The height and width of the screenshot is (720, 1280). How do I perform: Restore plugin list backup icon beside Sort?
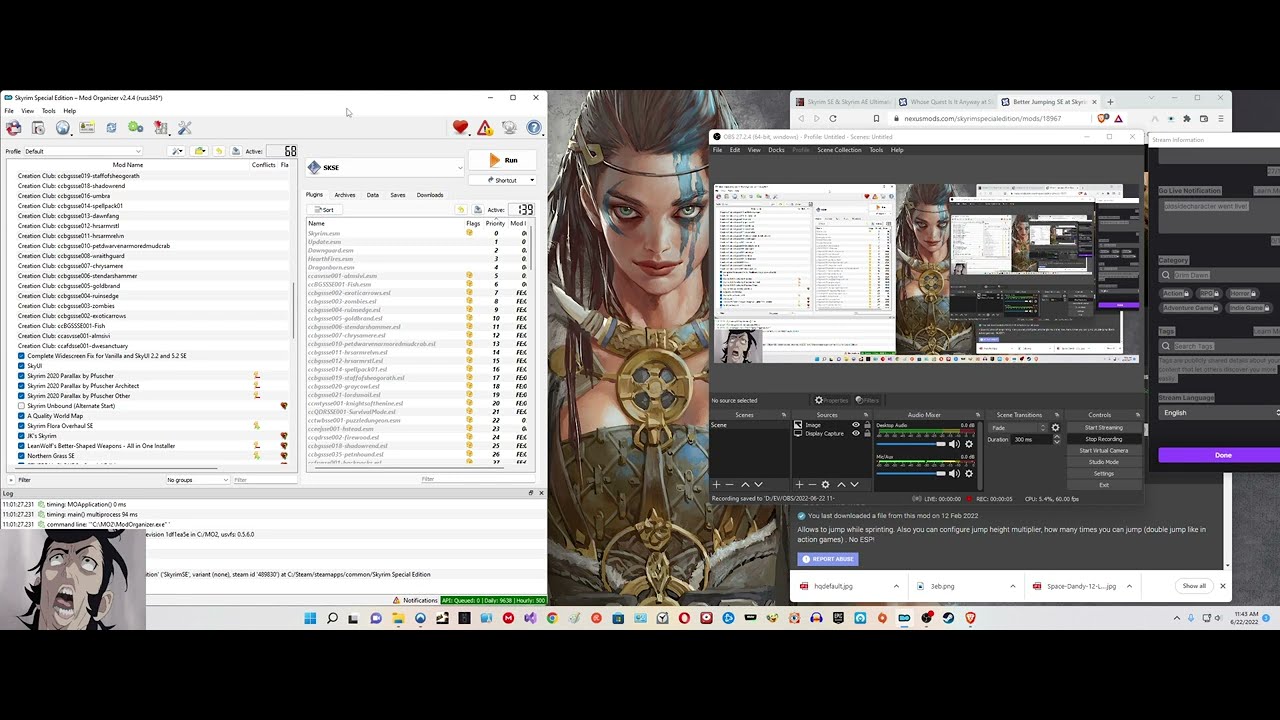tap(461, 210)
